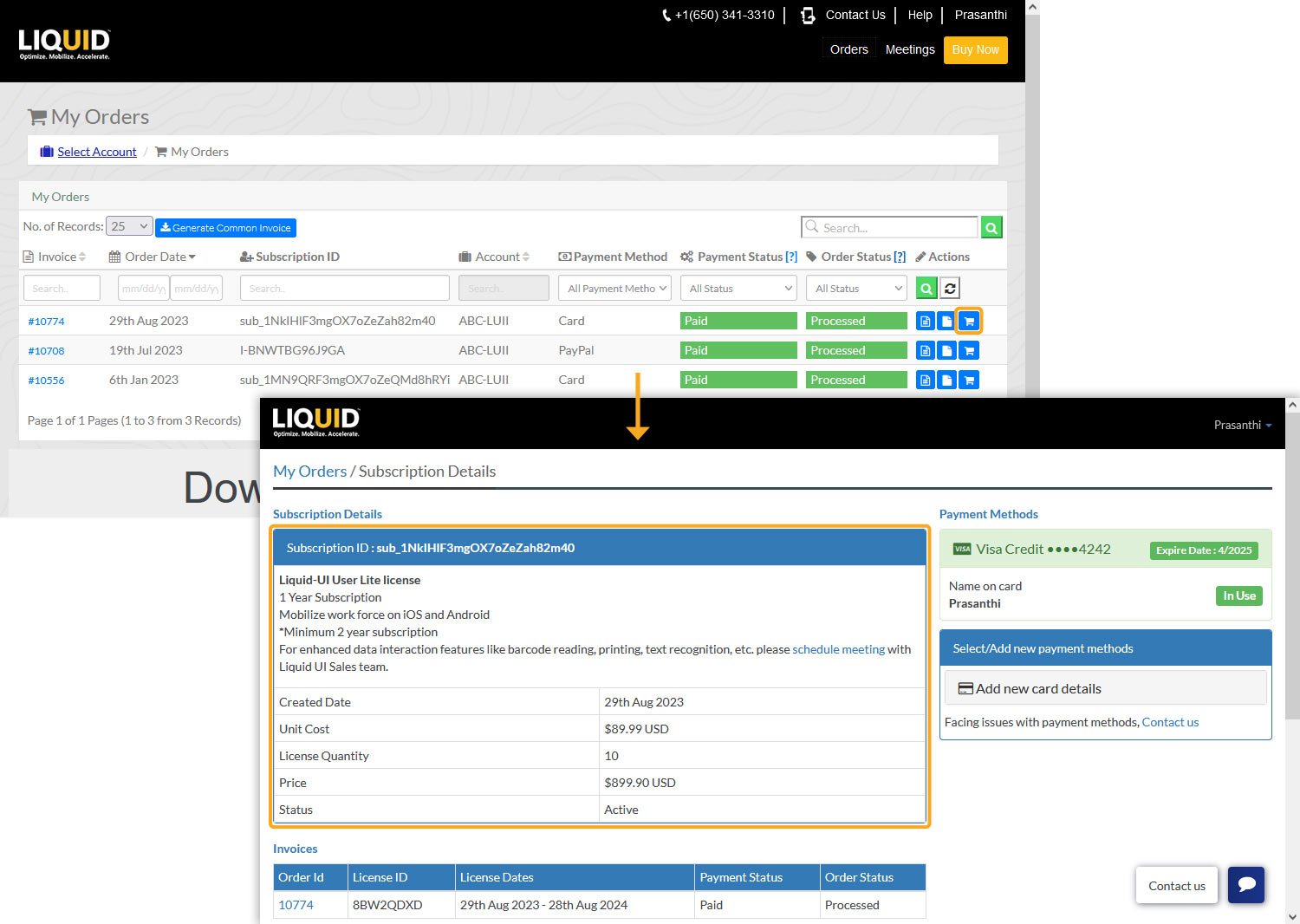This screenshot has width=1300, height=924.
Task: Click subscription window scrollbar down arrow
Action: click(1292, 916)
